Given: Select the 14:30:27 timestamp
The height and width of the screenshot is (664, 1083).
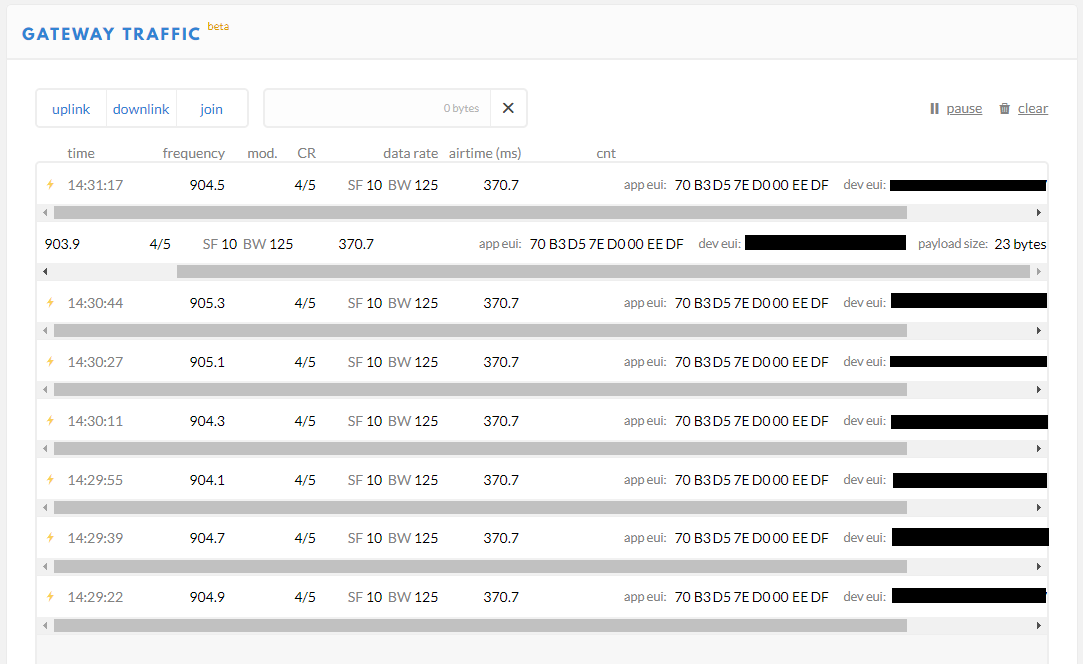Looking at the screenshot, I should [95, 361].
